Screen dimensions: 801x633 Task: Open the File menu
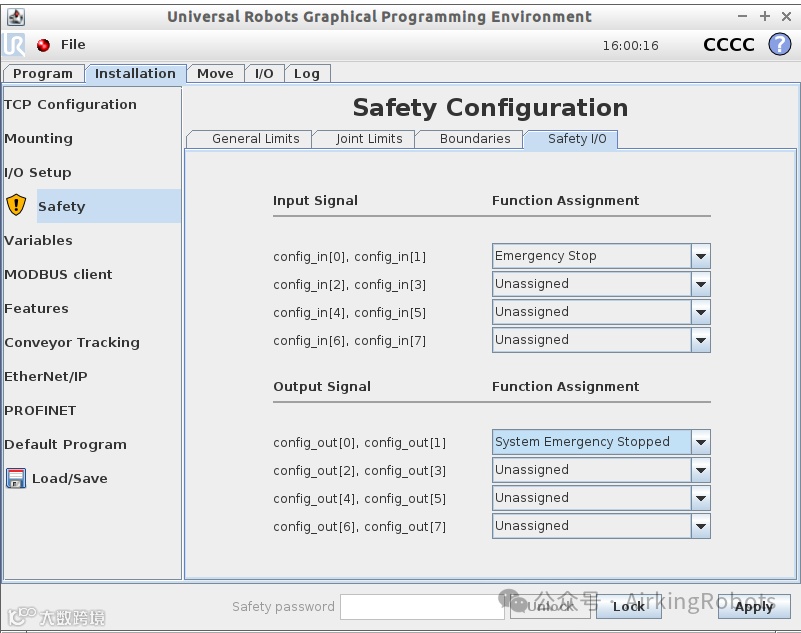pos(73,45)
